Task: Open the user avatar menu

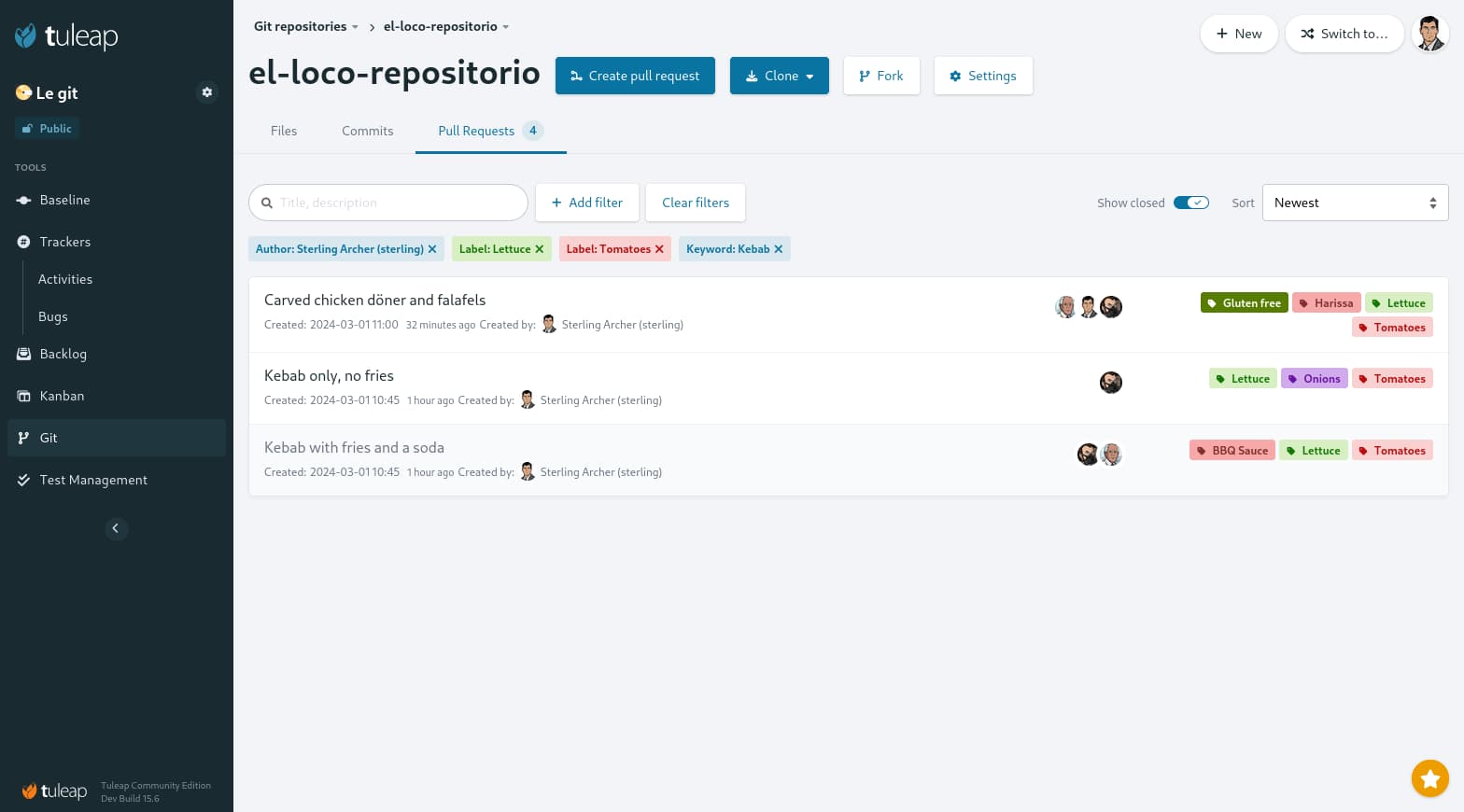Action: click(1429, 34)
